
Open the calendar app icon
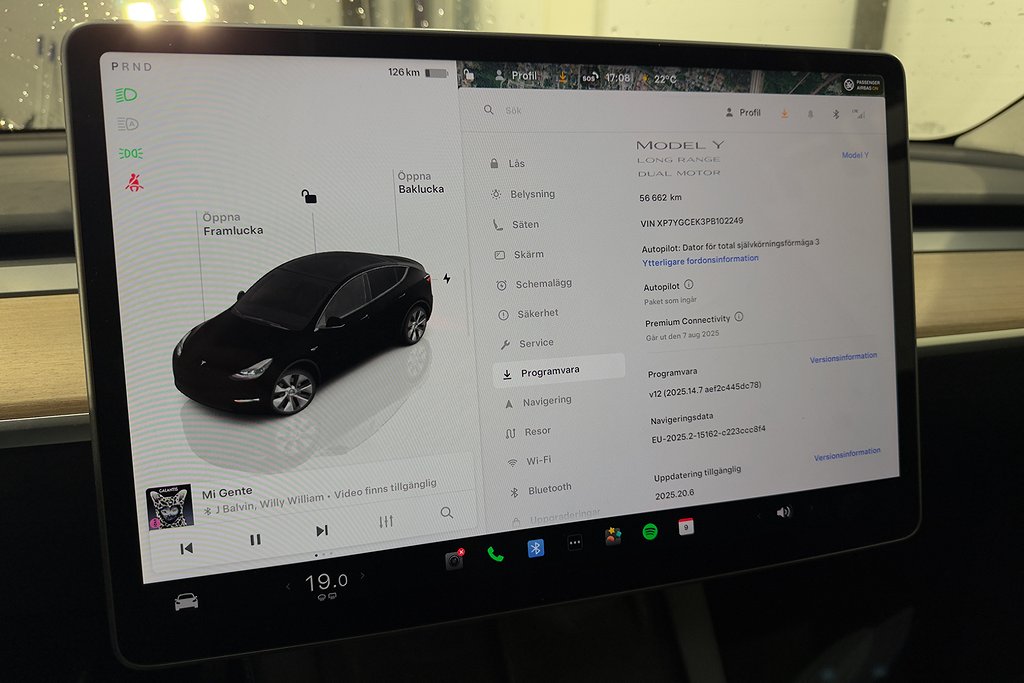point(686,526)
